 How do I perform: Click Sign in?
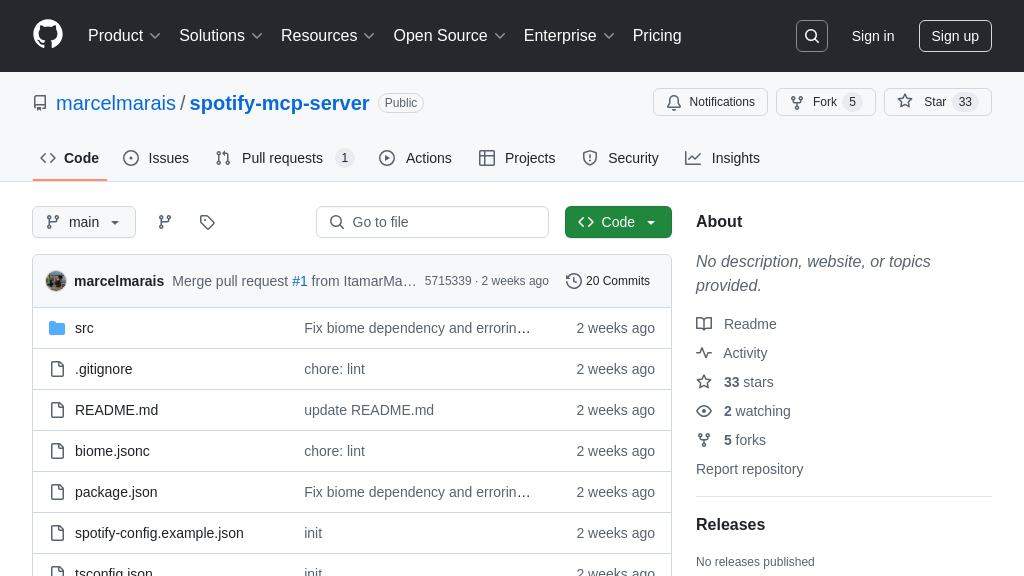872,36
